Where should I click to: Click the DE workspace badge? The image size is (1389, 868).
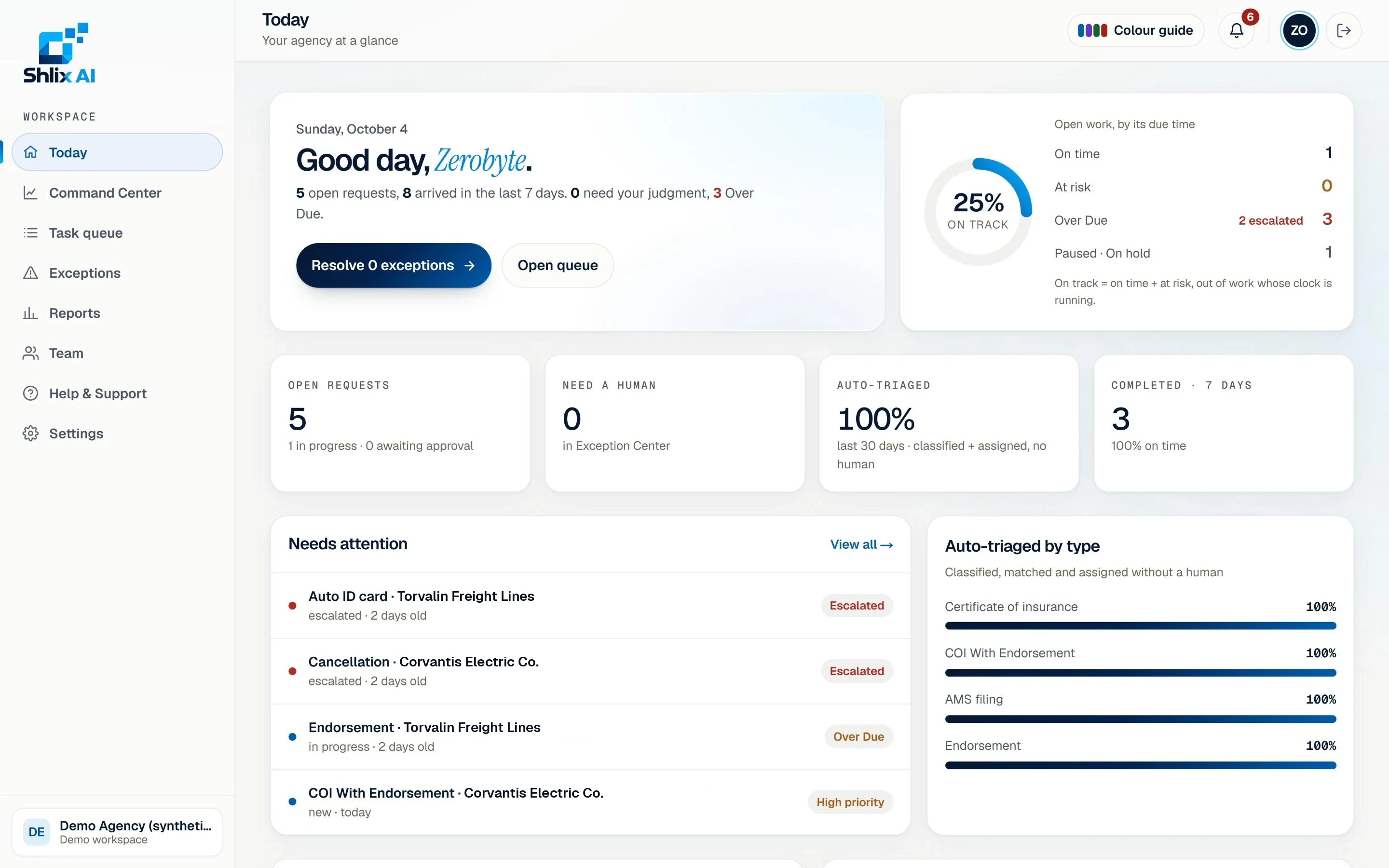(37, 832)
